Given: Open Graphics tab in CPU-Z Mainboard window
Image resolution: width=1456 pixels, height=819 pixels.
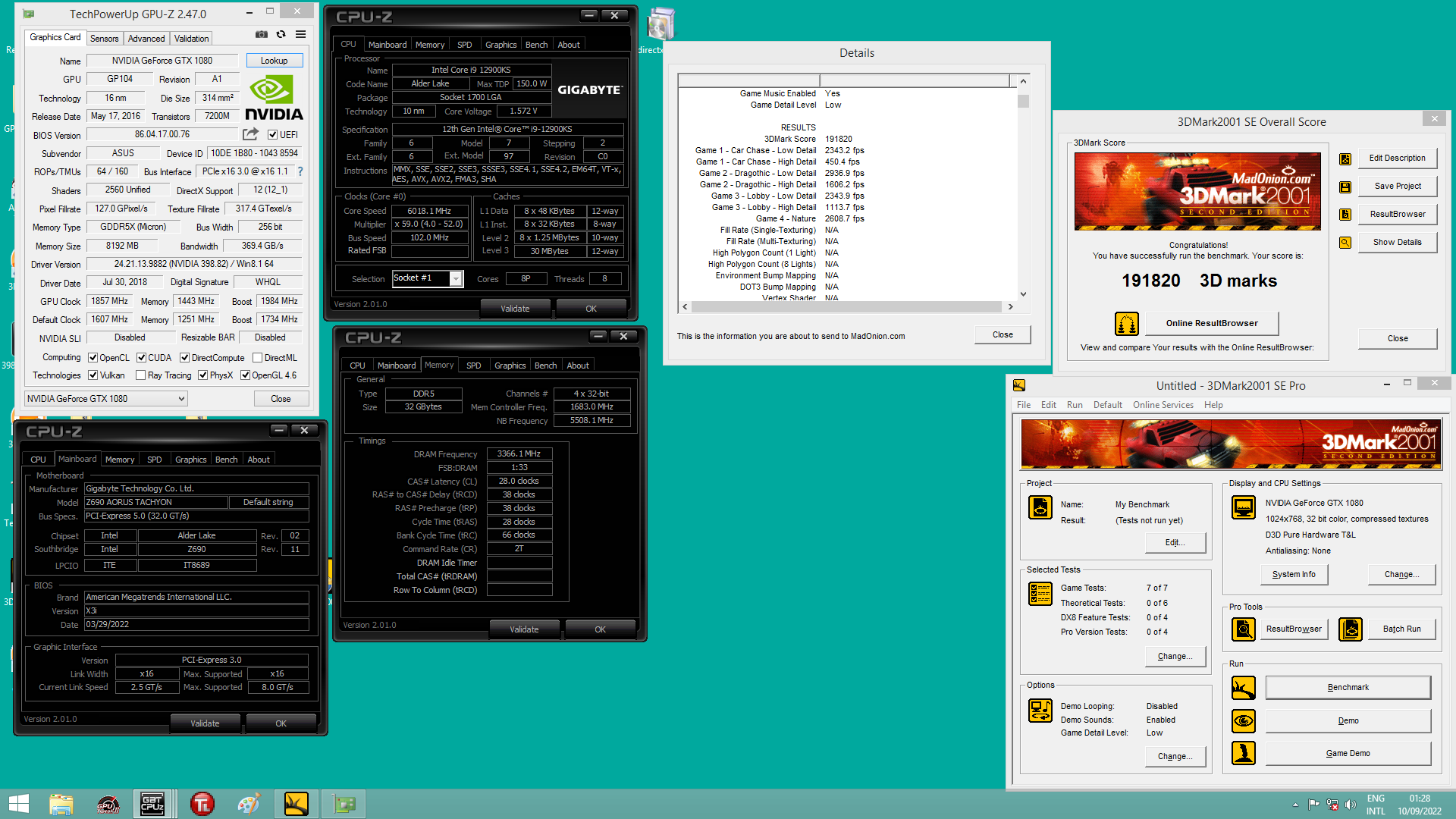Looking at the screenshot, I should point(190,460).
